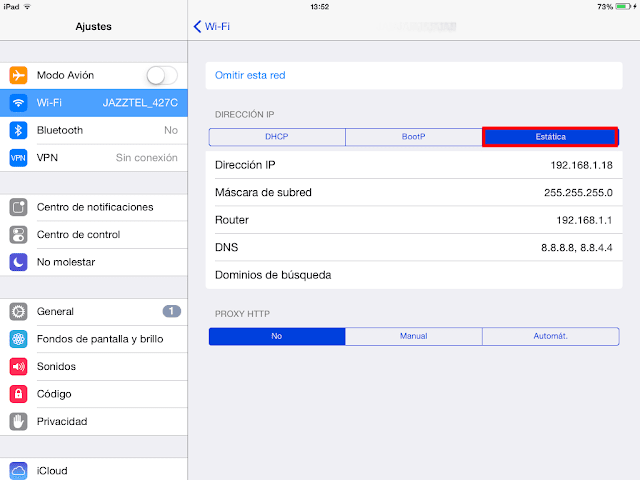Tap the DIRECCIÓN IP section header
The height and width of the screenshot is (480, 640).
pyautogui.click(x=244, y=115)
